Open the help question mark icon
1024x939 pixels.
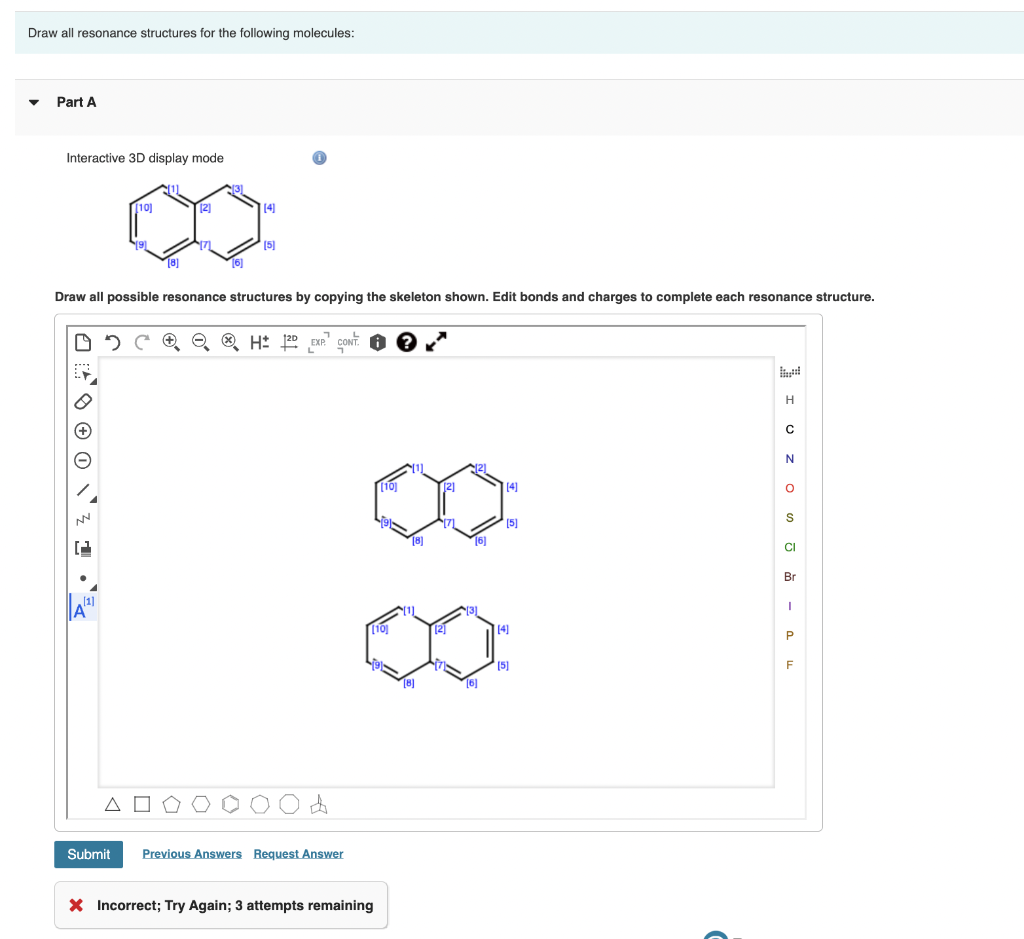406,342
